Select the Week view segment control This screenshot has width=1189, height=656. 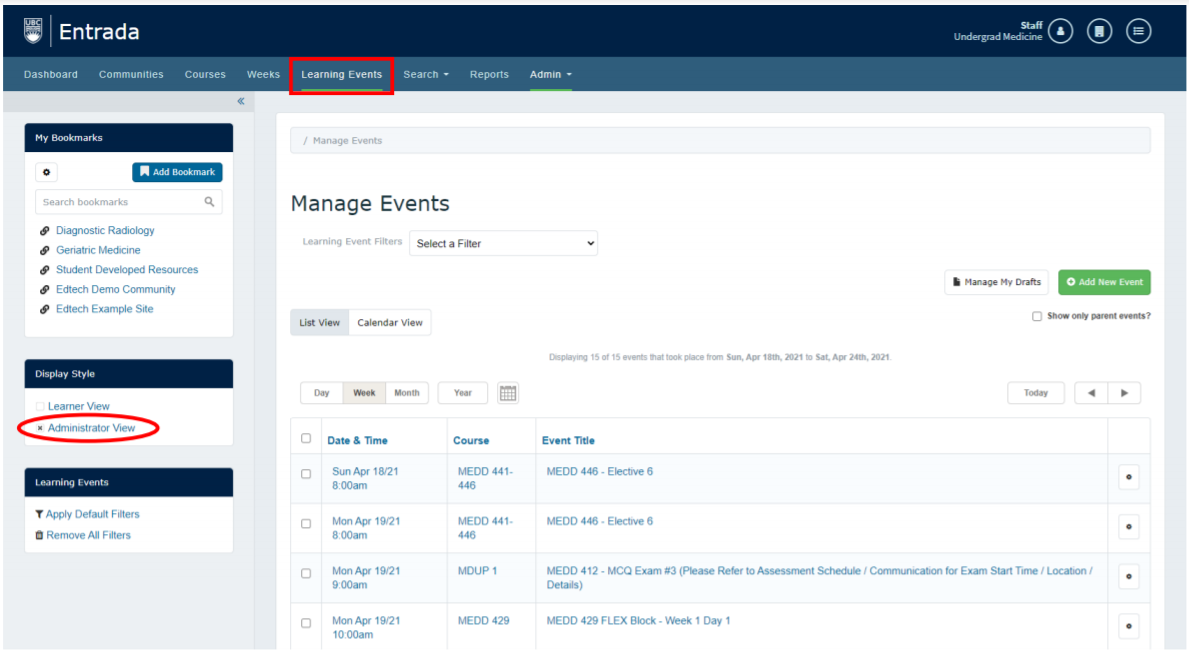pyautogui.click(x=364, y=393)
